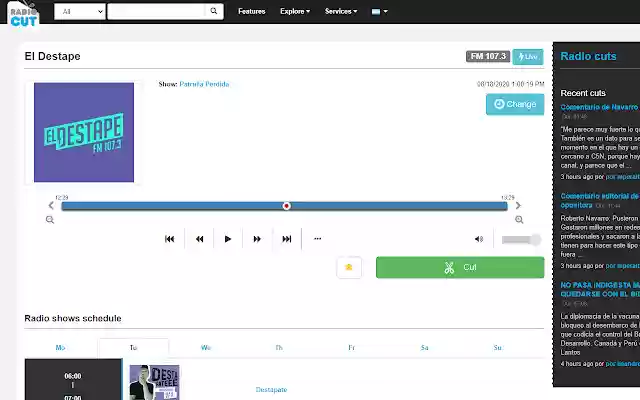Focus the search input field
This screenshot has height=400, width=640.
[x=156, y=11]
